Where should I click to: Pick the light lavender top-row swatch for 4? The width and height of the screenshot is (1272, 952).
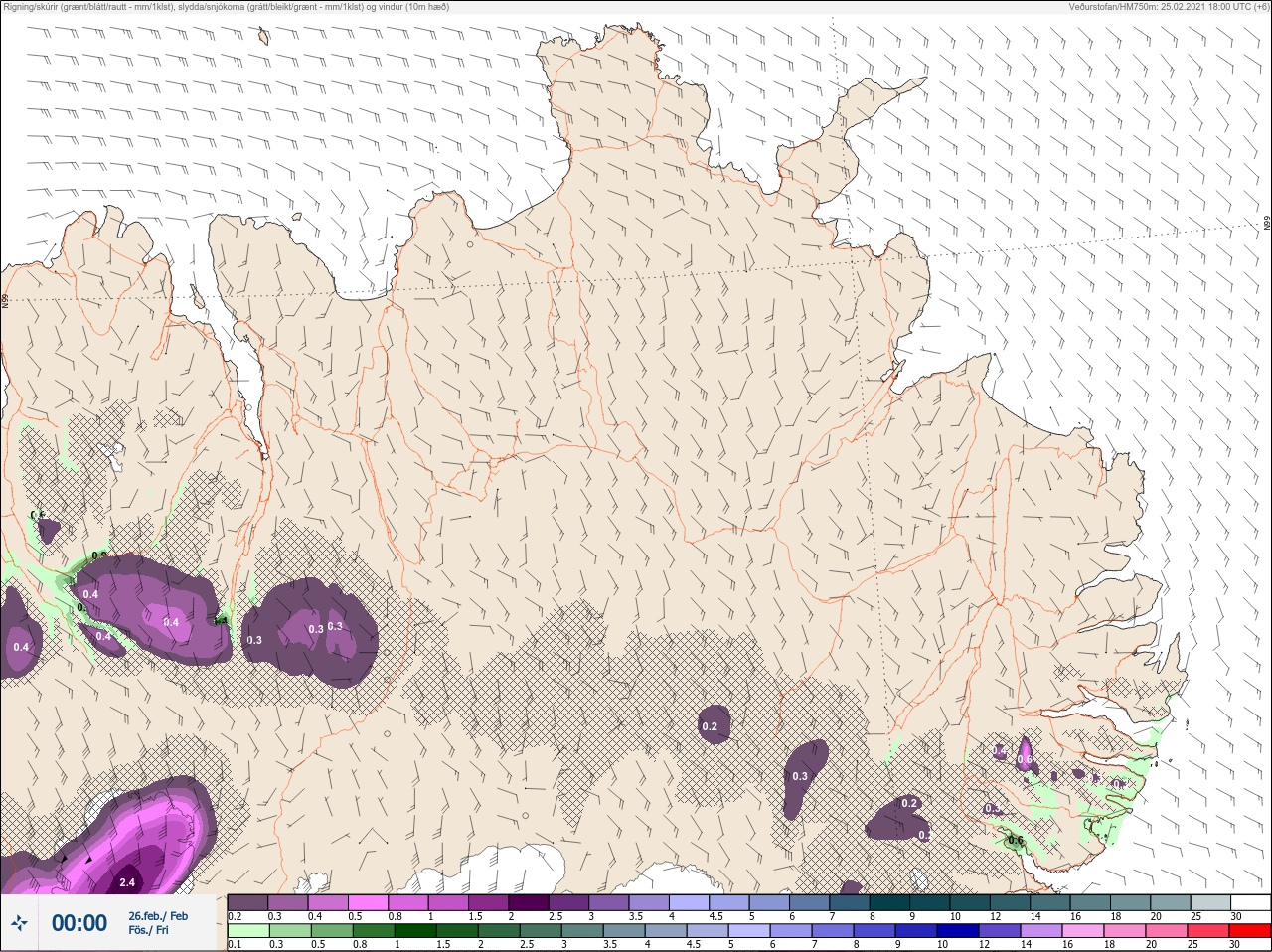[690, 902]
